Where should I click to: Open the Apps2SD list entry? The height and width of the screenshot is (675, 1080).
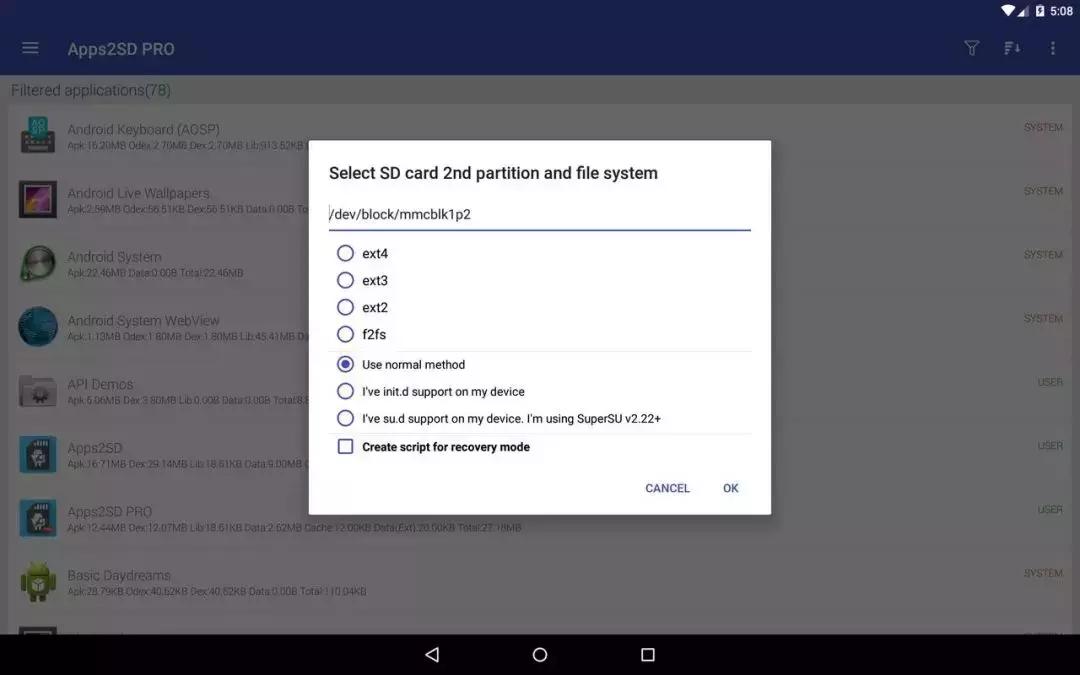coord(540,455)
